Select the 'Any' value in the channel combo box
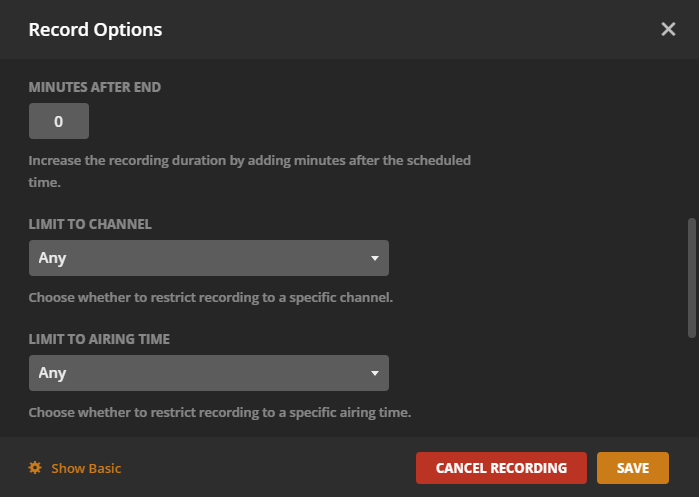699x497 pixels. (x=53, y=258)
